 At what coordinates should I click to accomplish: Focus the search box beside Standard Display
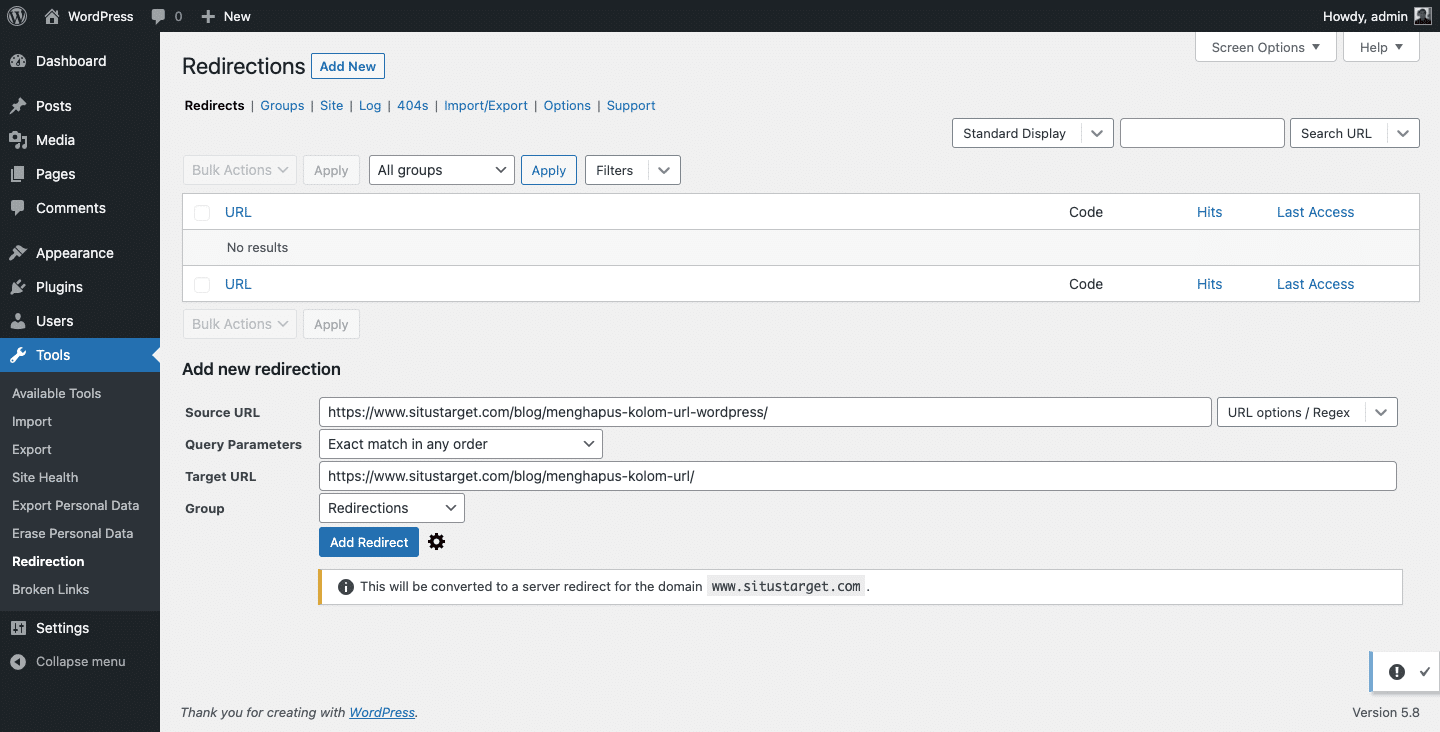click(1202, 133)
